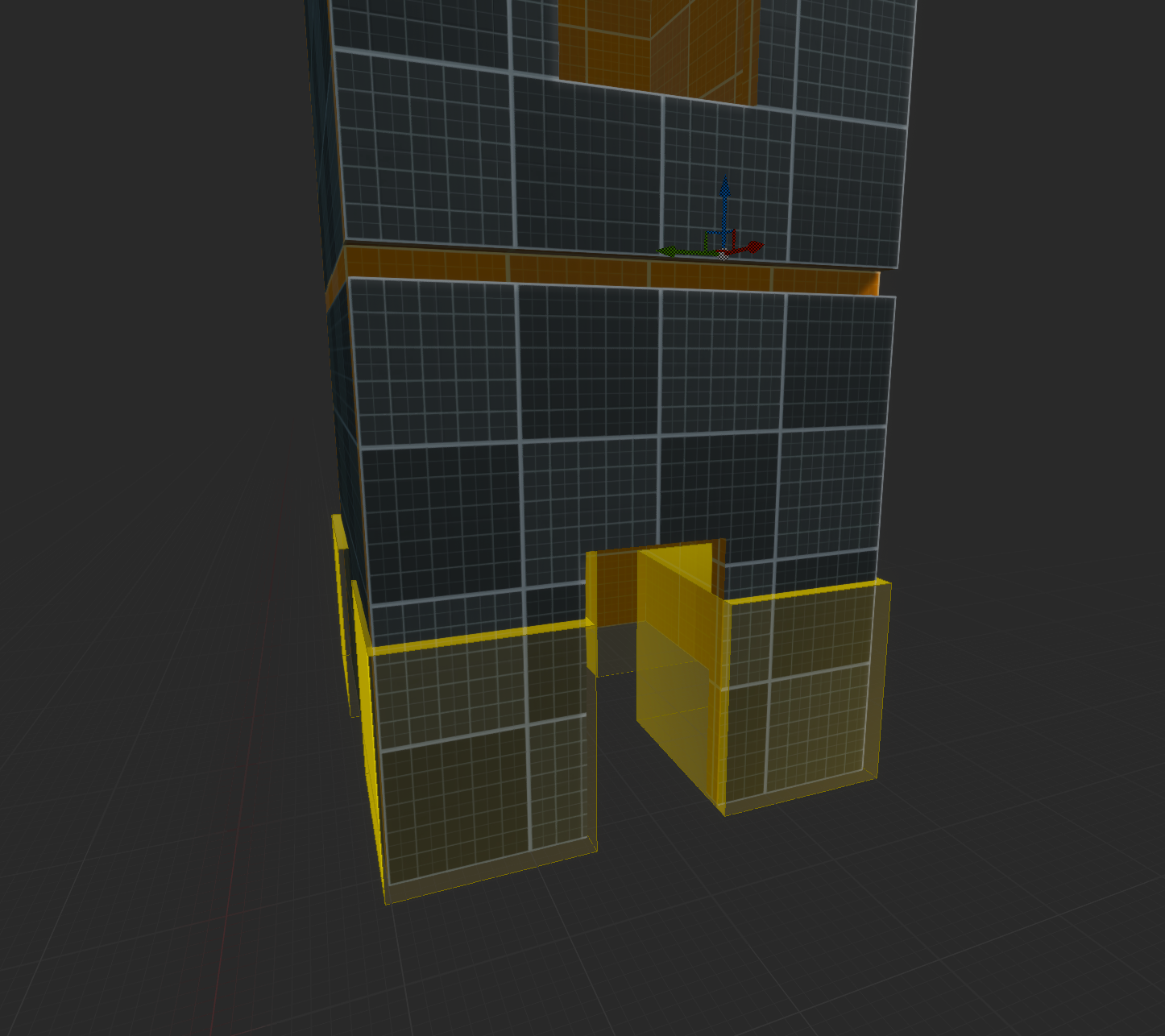
Task: Select the green Y-axis gizmo arrow
Action: click(x=670, y=252)
